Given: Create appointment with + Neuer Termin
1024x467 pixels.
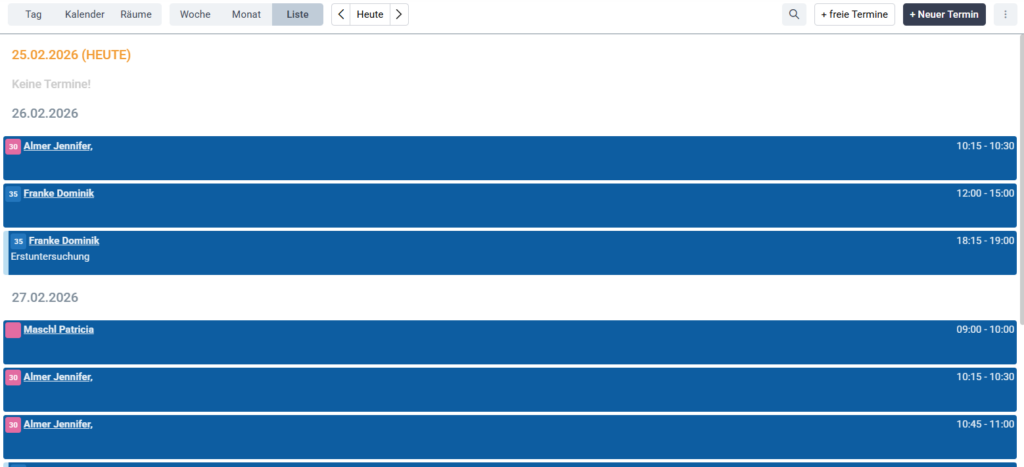Looking at the screenshot, I should (x=944, y=14).
